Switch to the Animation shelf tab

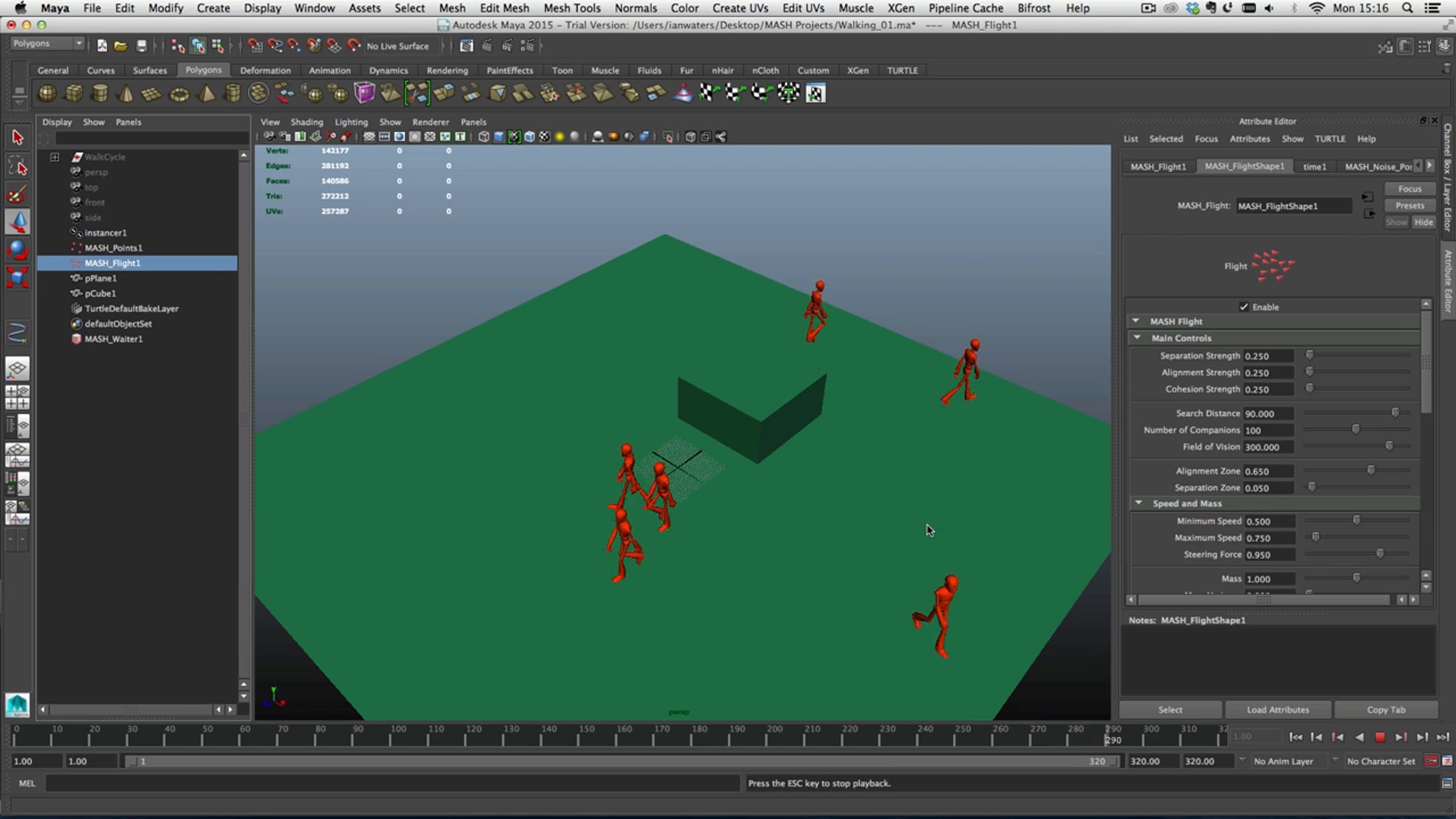click(x=329, y=70)
